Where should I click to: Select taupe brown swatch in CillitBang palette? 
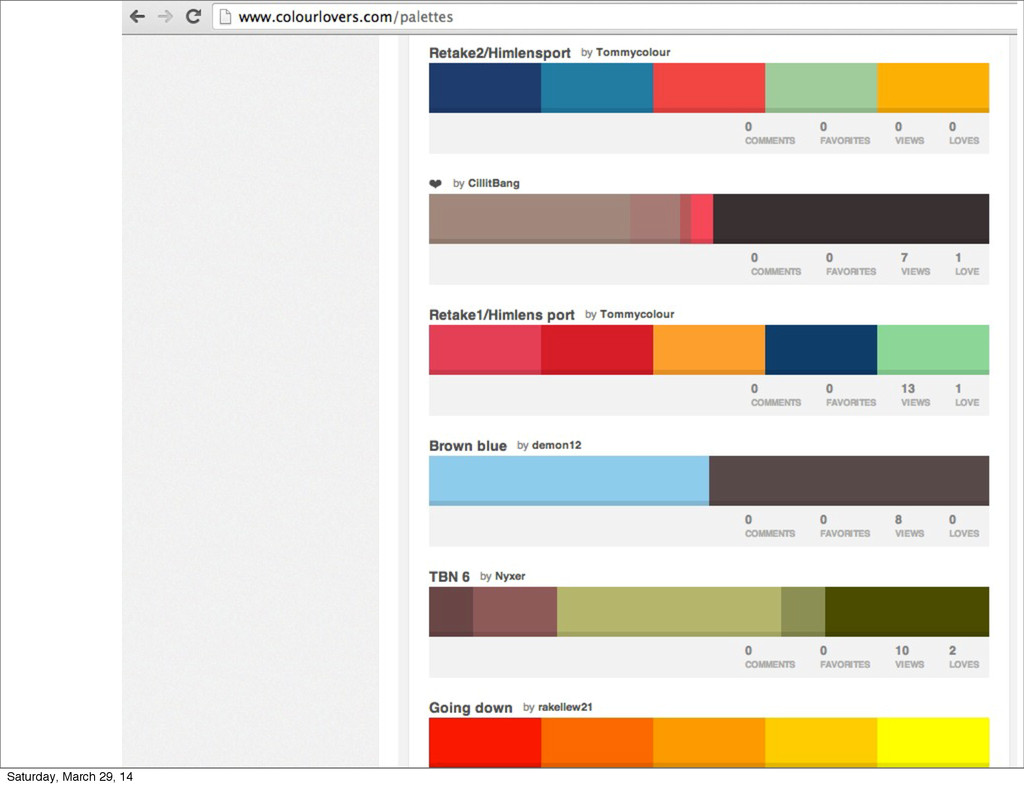530,219
